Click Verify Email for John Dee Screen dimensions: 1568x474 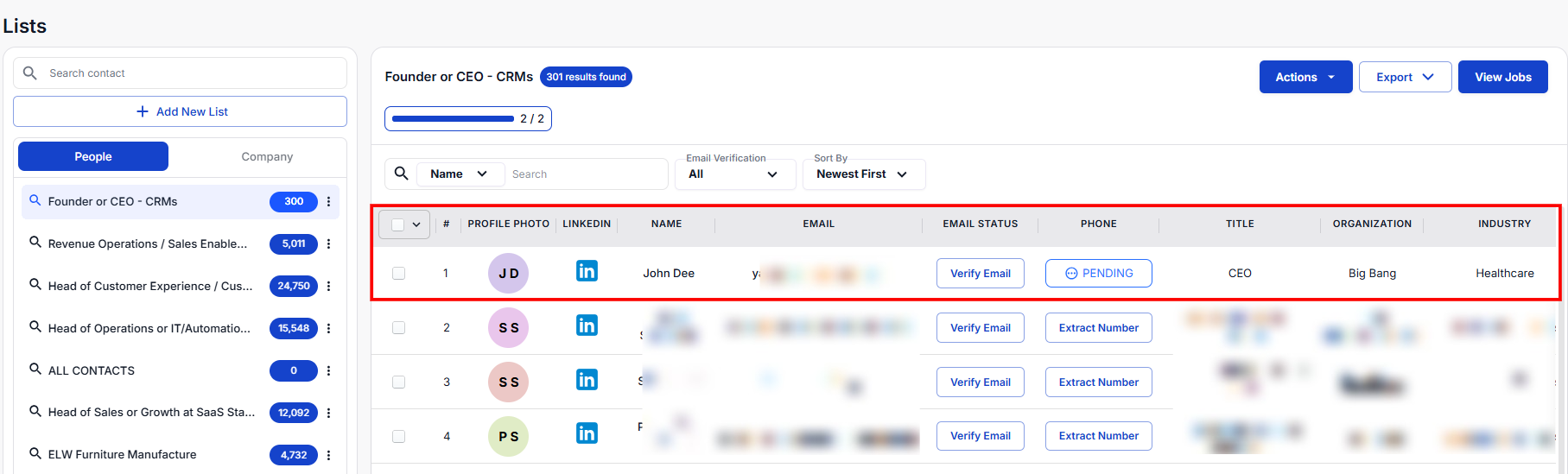pyautogui.click(x=980, y=274)
